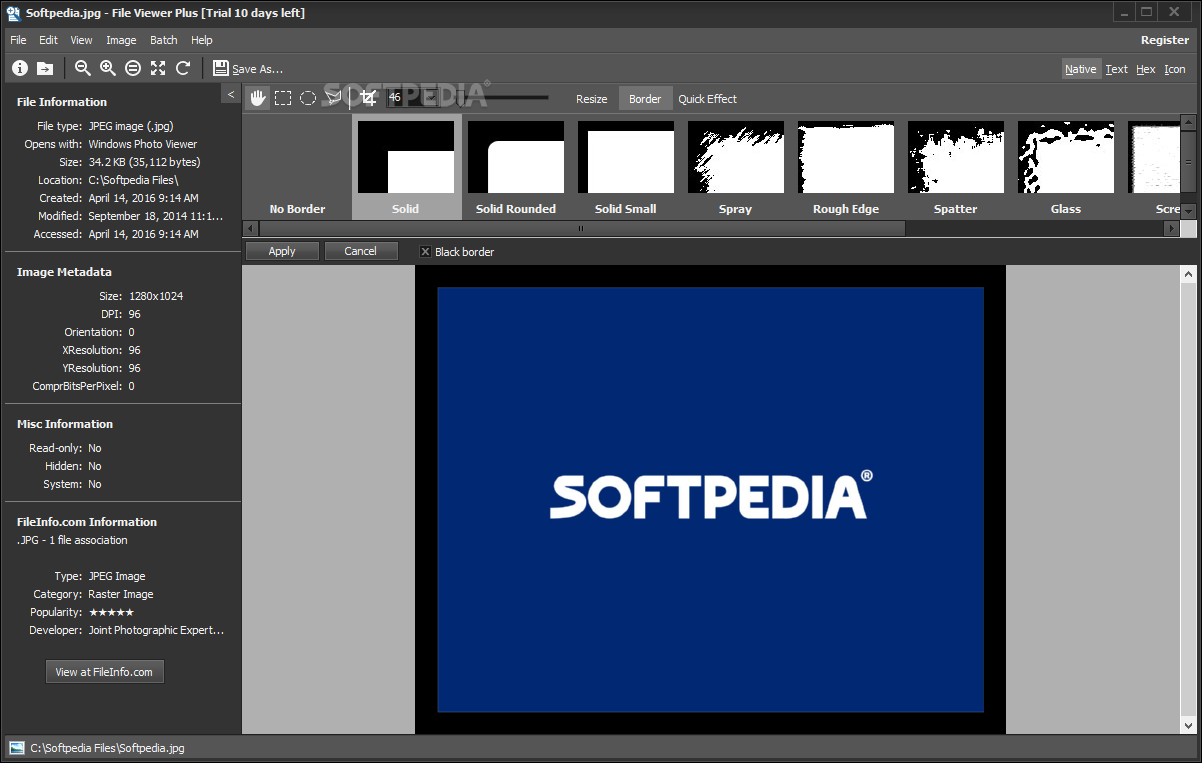Click the Save As floppy icon
Viewport: 1202px width, 763px height.
pyautogui.click(x=221, y=68)
